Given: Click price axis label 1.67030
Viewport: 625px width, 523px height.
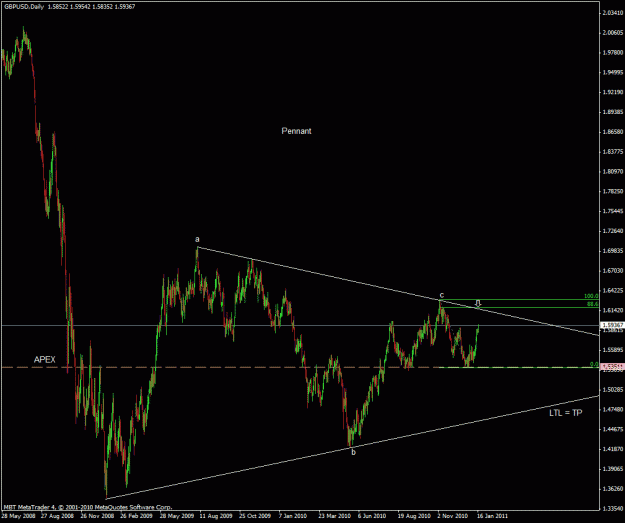Looking at the screenshot, I should 612,271.
